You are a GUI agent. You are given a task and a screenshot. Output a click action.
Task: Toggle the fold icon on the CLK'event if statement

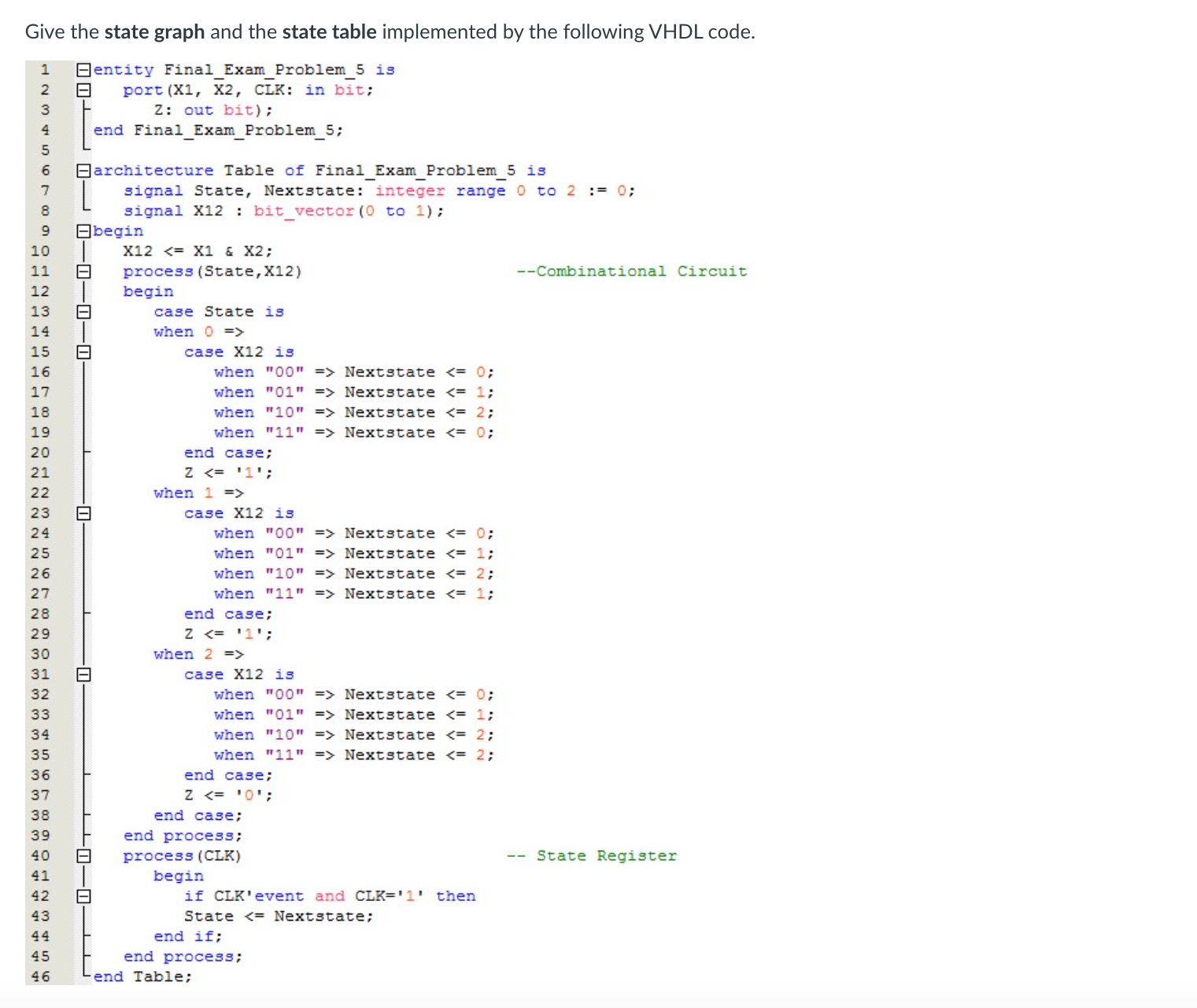[83, 895]
